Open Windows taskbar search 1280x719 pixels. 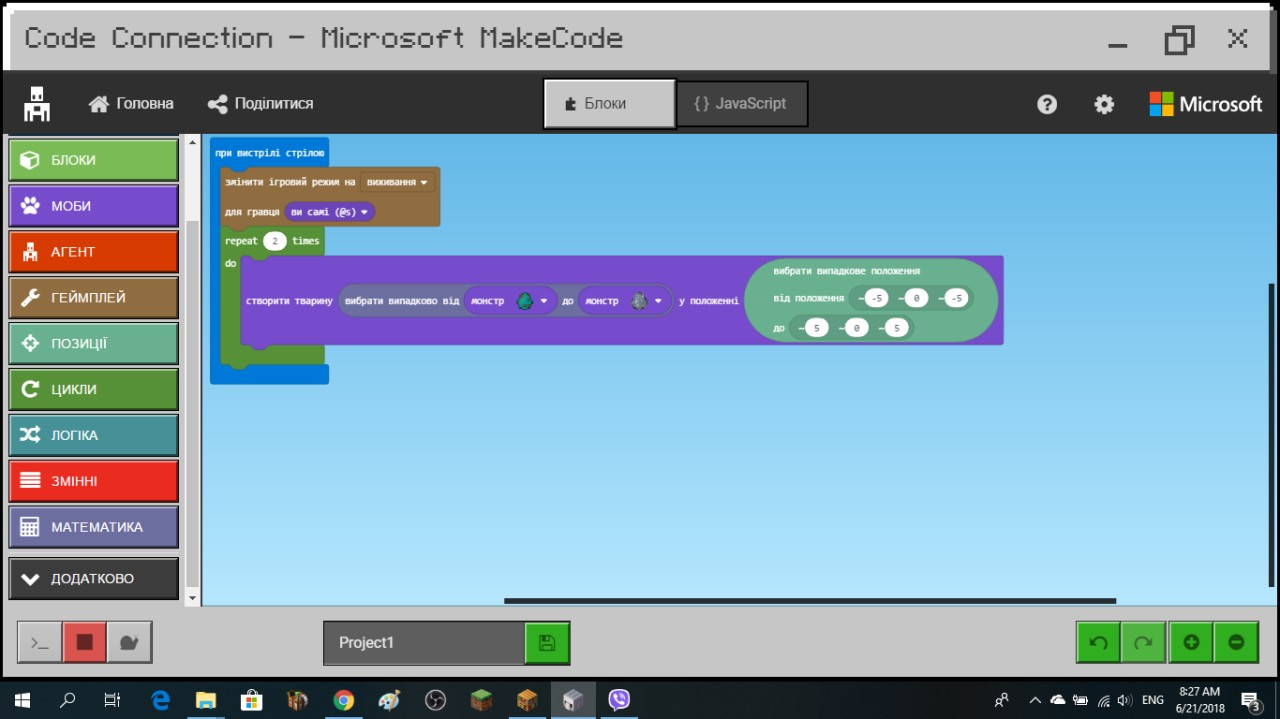[x=68, y=700]
